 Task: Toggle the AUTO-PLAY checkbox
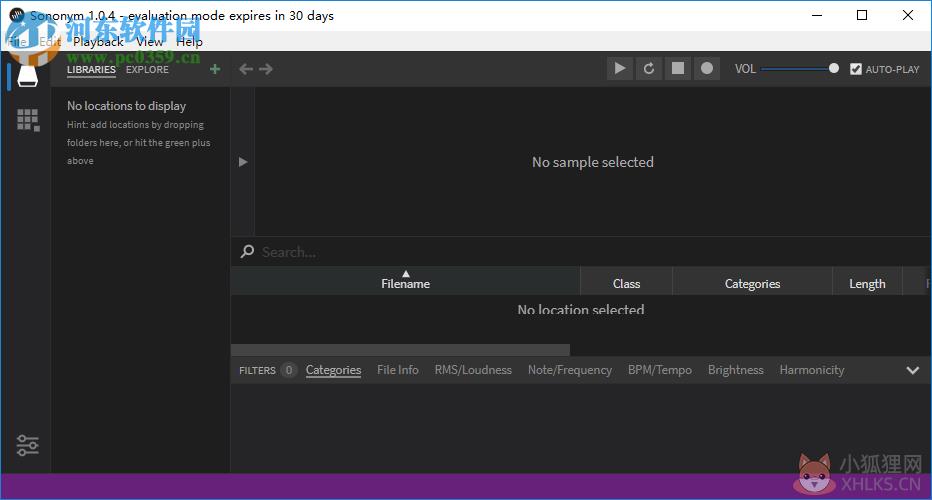(856, 69)
